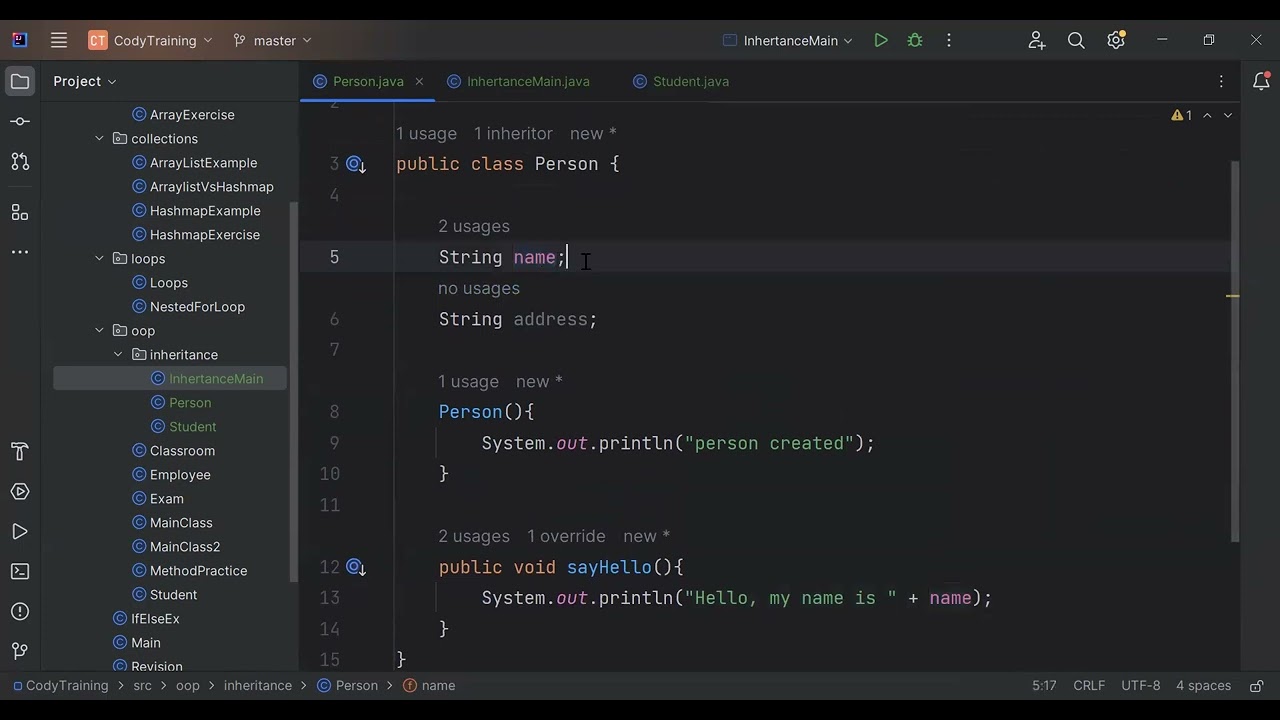
Task: Open the Project view dropdown
Action: (x=85, y=81)
